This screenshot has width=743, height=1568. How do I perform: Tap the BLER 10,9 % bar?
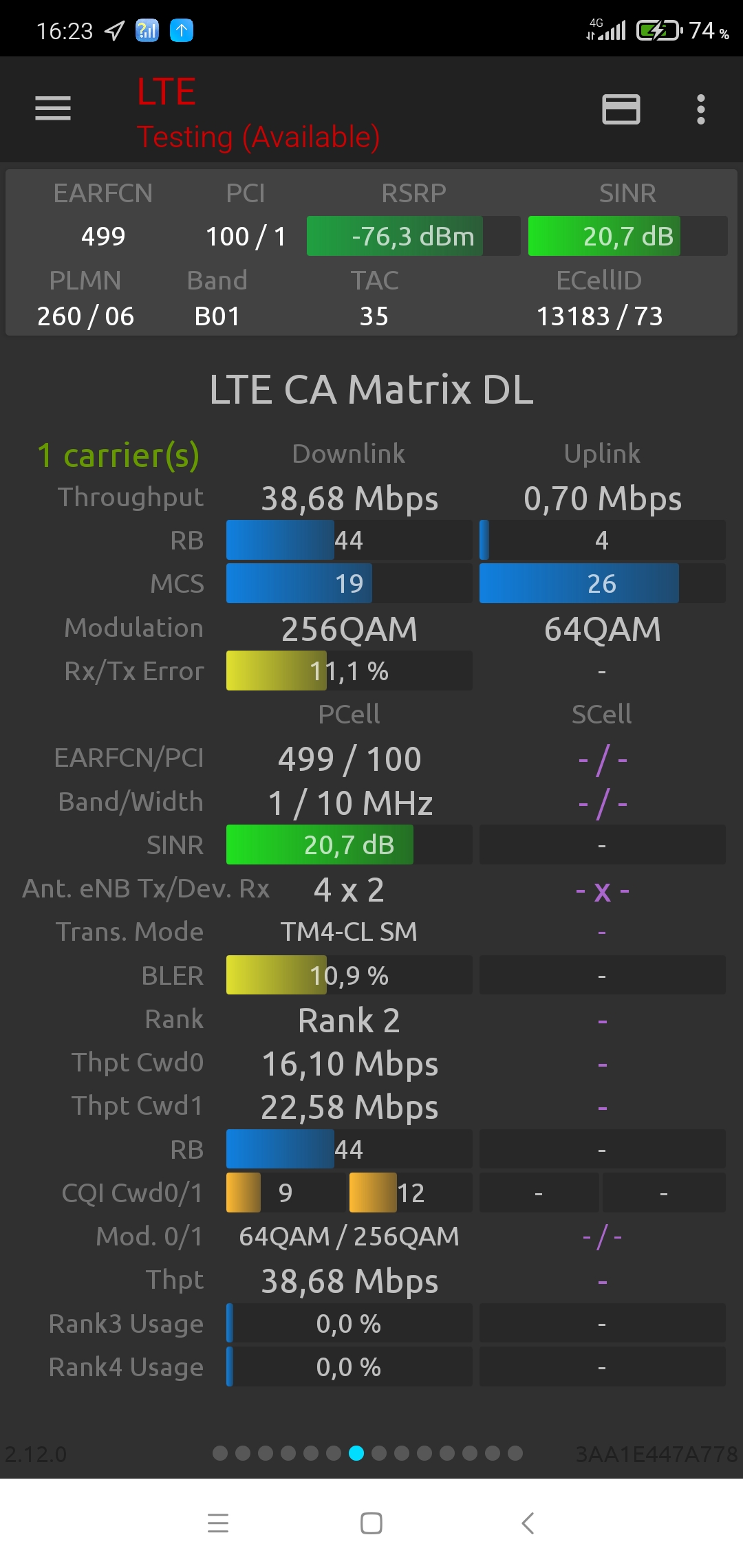pyautogui.click(x=349, y=975)
